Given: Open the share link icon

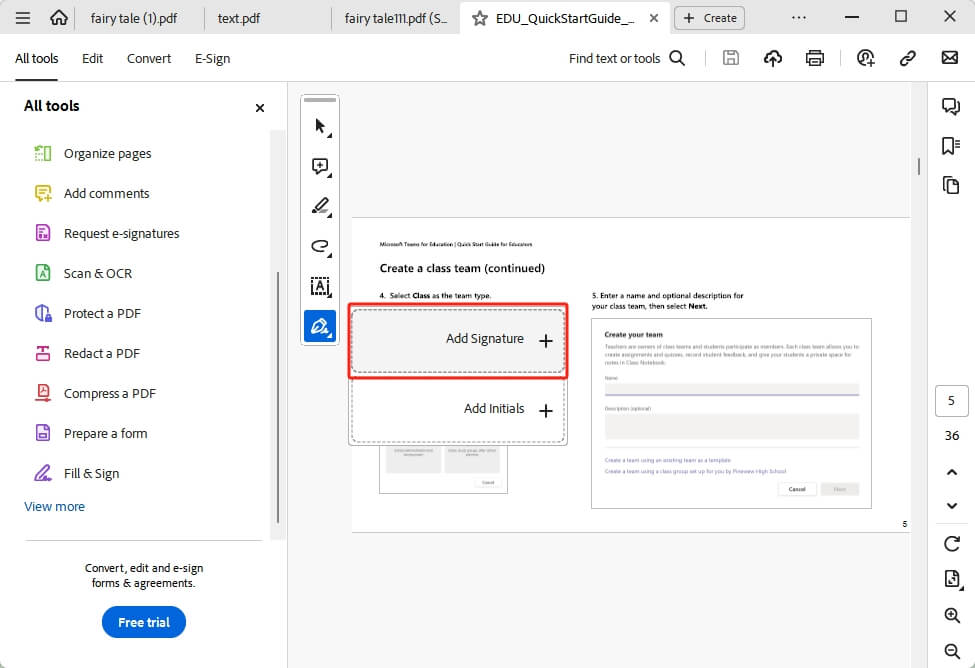Looking at the screenshot, I should tap(908, 58).
